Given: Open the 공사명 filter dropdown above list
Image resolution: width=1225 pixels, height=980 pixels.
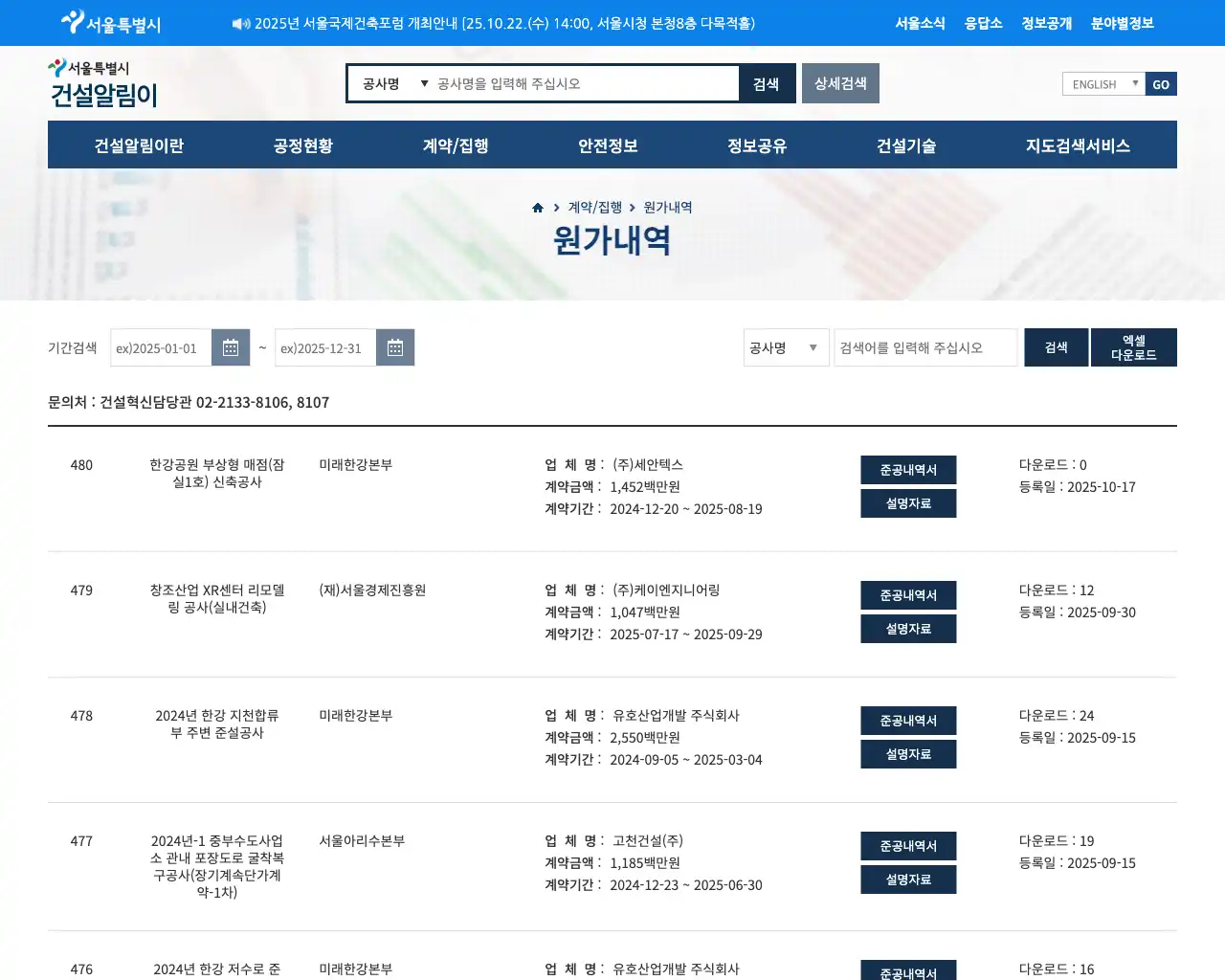Looking at the screenshot, I should (786, 347).
